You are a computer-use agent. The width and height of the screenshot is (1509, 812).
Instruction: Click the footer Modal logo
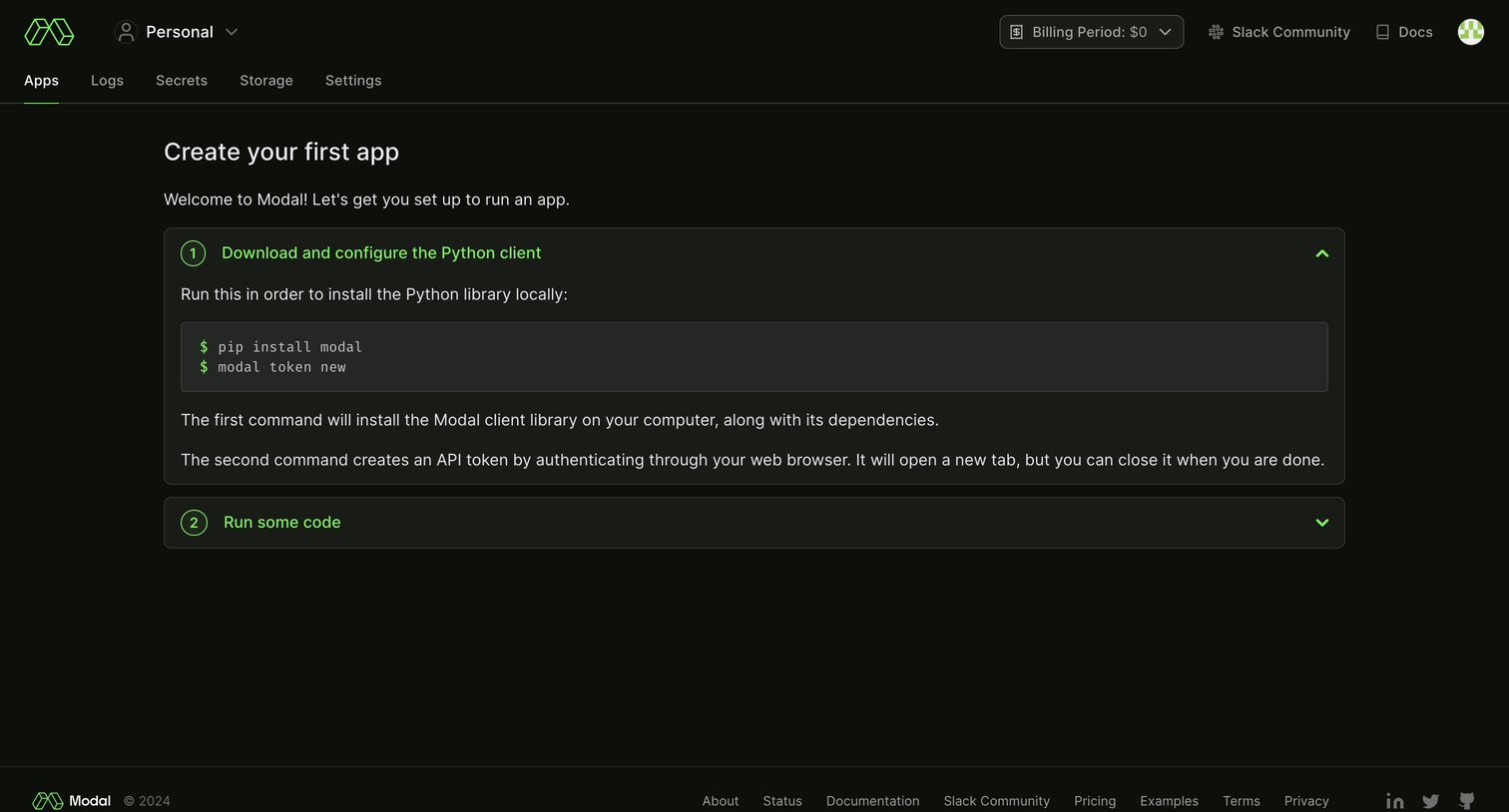pyautogui.click(x=71, y=801)
